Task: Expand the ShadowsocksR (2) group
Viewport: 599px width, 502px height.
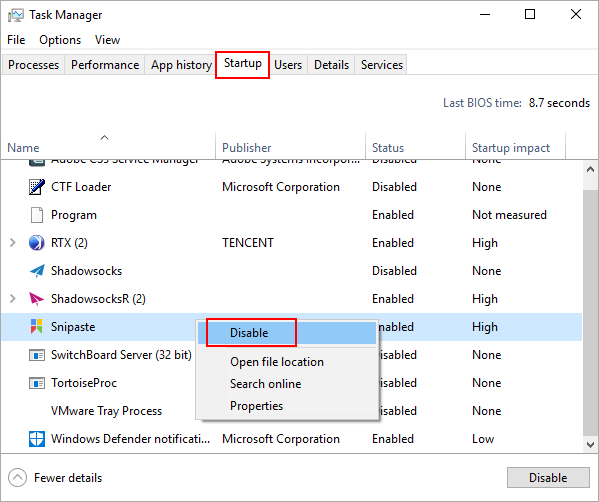Action: (x=13, y=299)
